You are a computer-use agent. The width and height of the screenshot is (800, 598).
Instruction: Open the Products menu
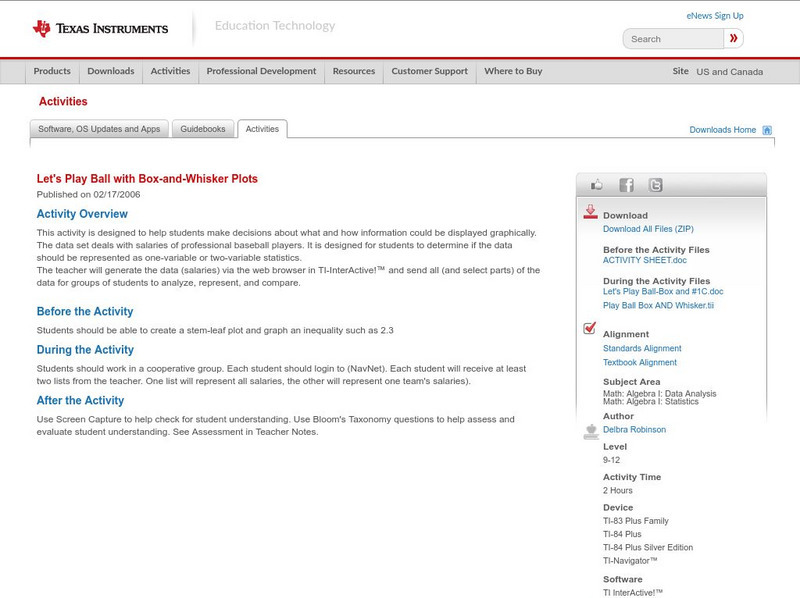(52, 71)
